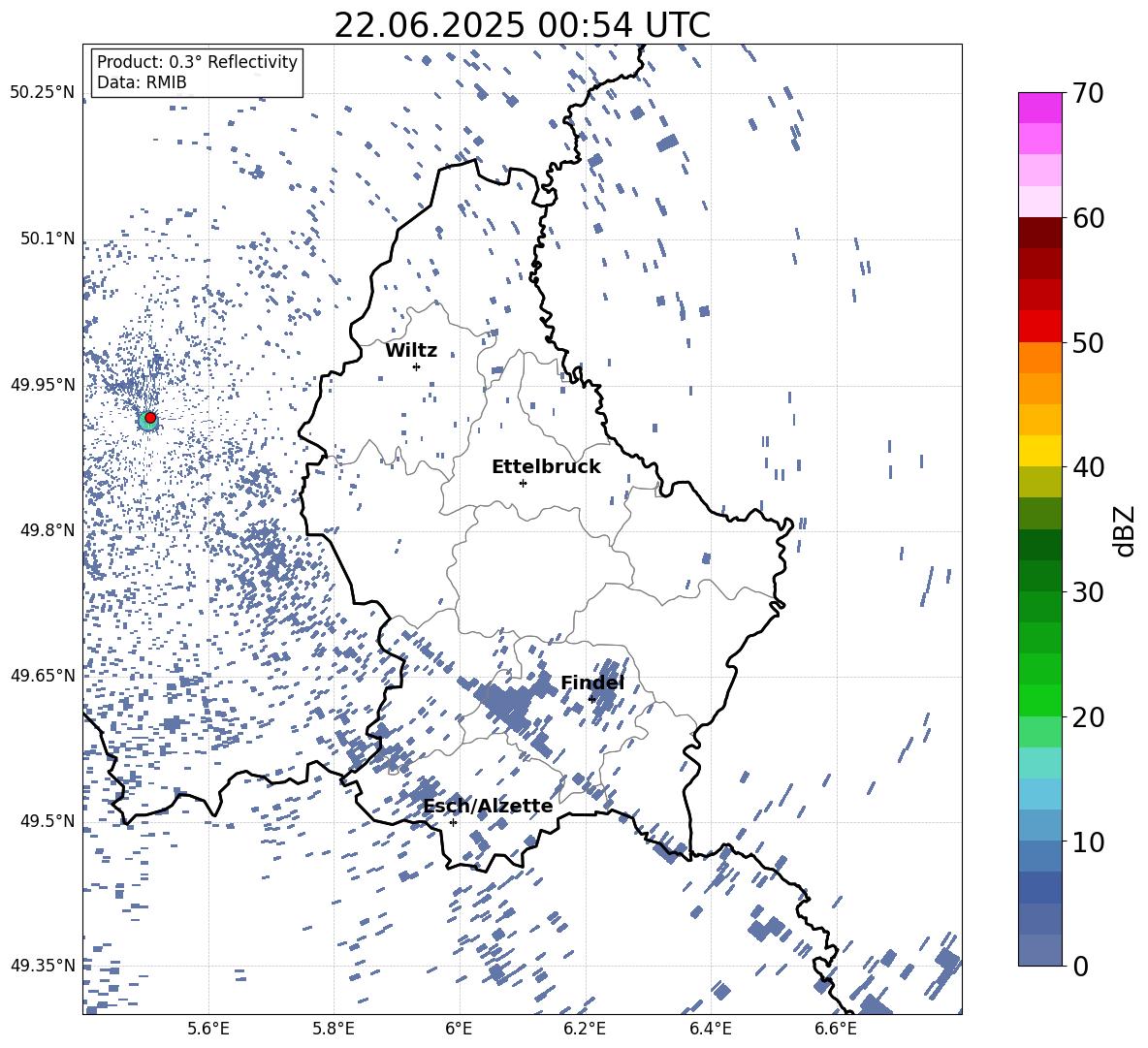The image size is (1148, 1048).
Task: Click the 6.6°E longitude tick label
Action: click(836, 1029)
